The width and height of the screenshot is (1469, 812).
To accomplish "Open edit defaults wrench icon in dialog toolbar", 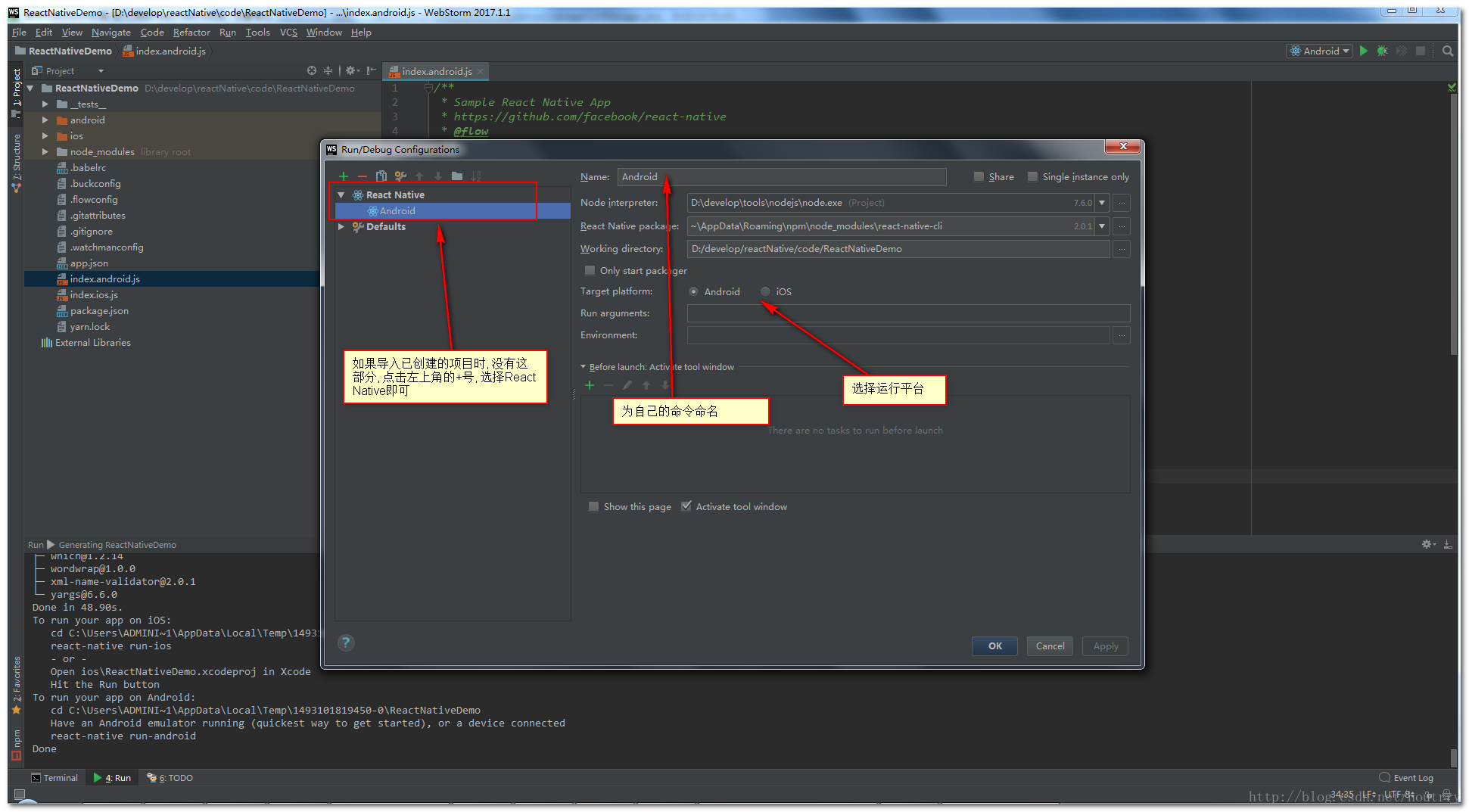I will coord(400,176).
